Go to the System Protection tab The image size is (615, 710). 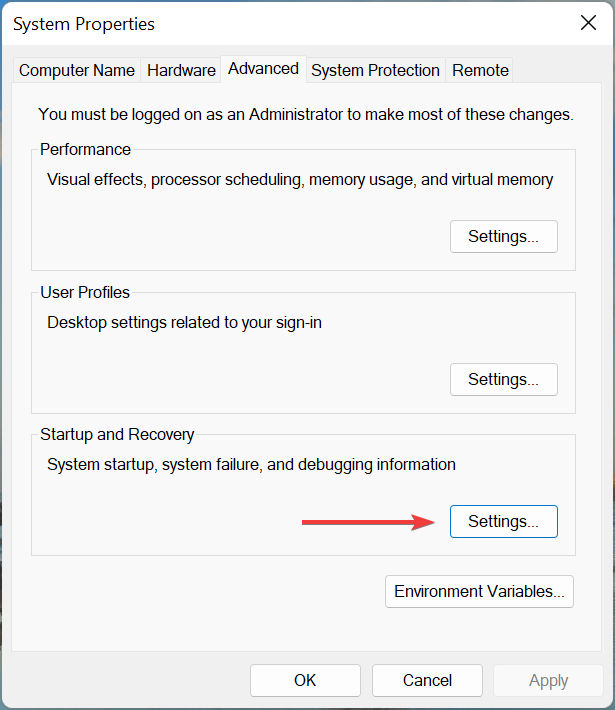pyautogui.click(x=375, y=70)
